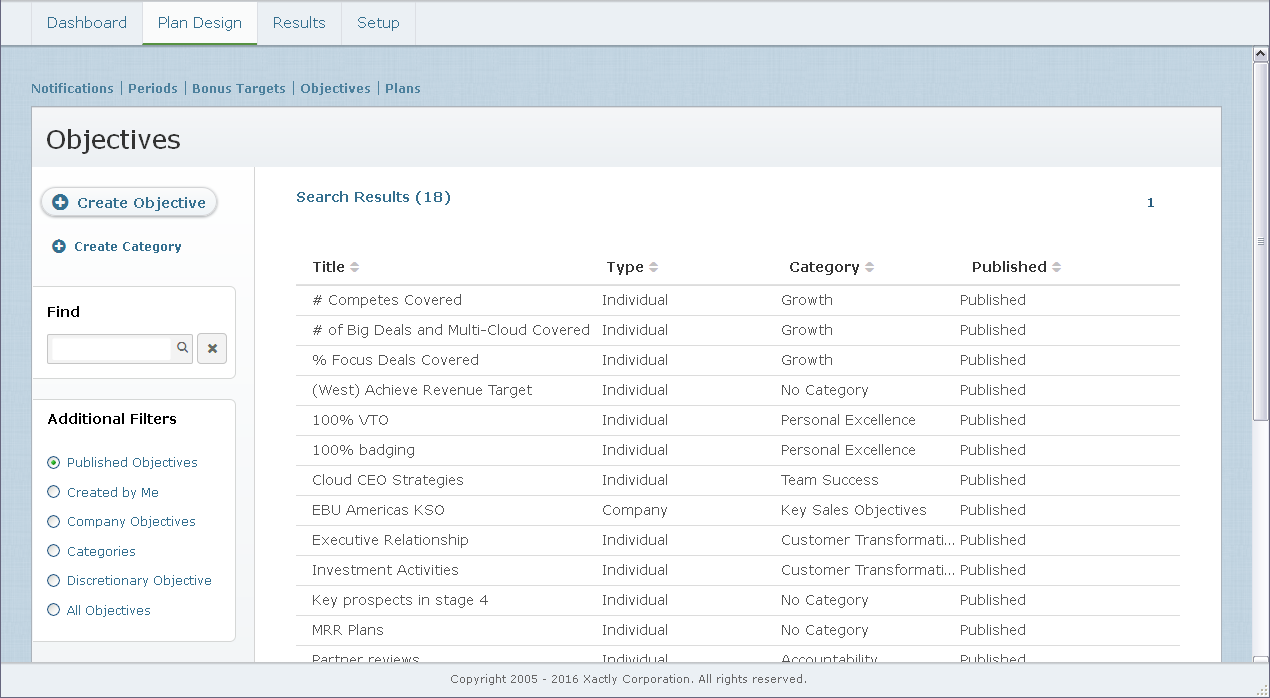Go to the Results tab

point(299,23)
